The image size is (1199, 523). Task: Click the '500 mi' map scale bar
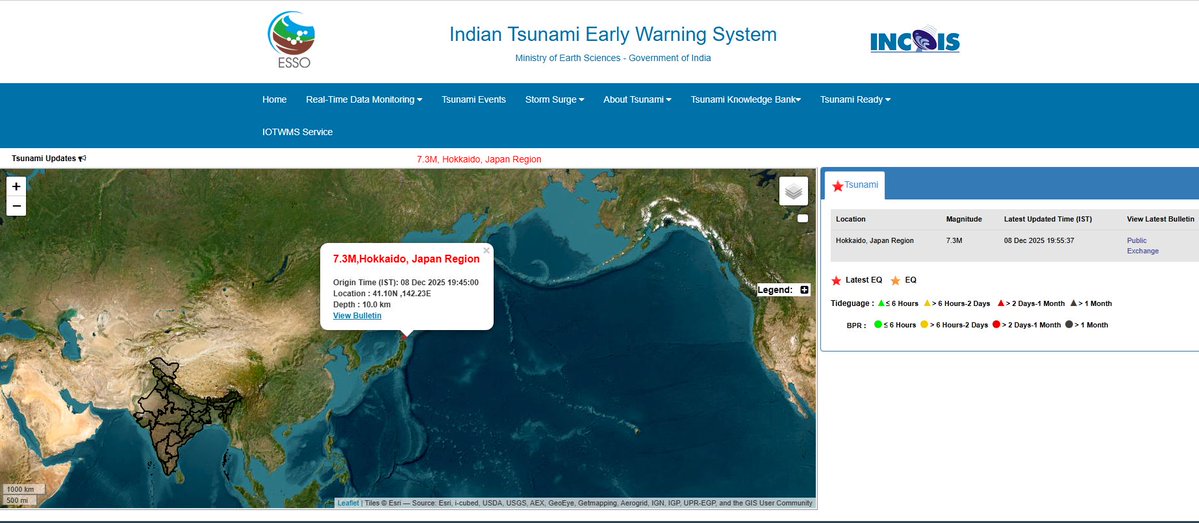tap(19, 500)
